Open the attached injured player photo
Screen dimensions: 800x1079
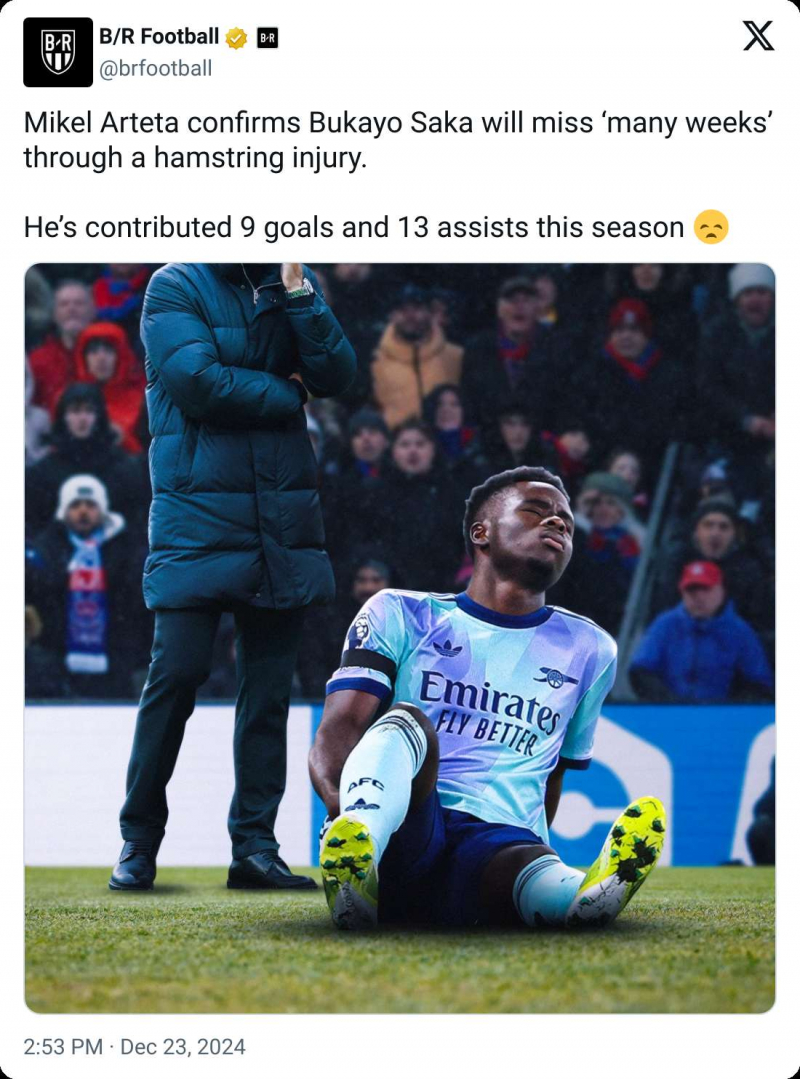coord(400,638)
